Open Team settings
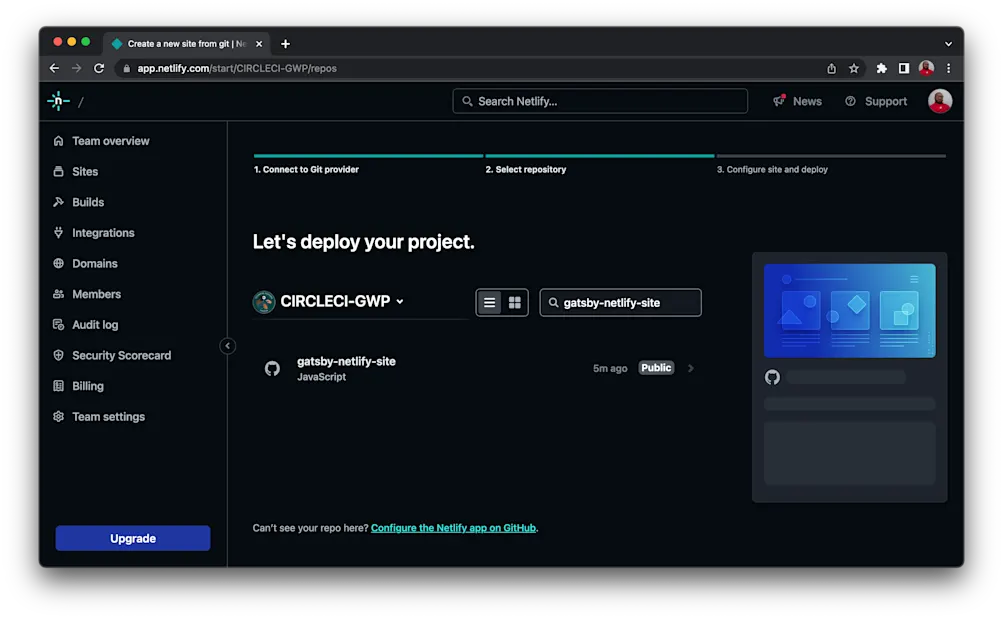The image size is (1003, 619). tap(106, 416)
